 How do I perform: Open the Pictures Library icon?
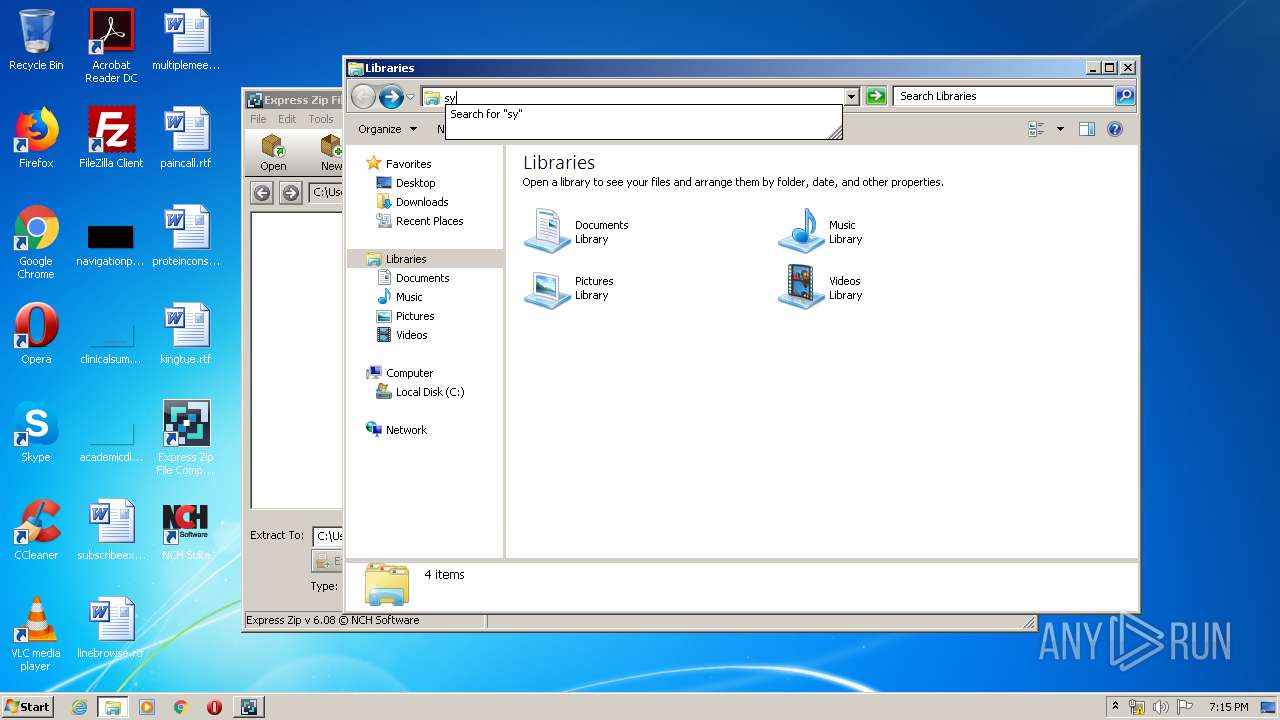click(569, 287)
